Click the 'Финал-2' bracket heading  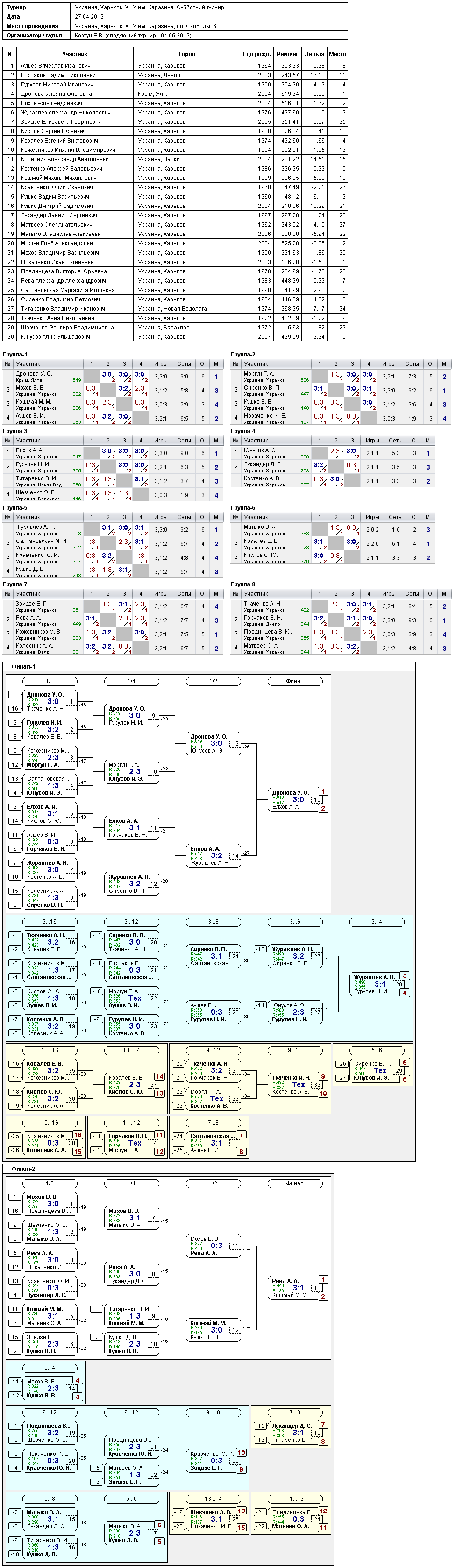23,1169
